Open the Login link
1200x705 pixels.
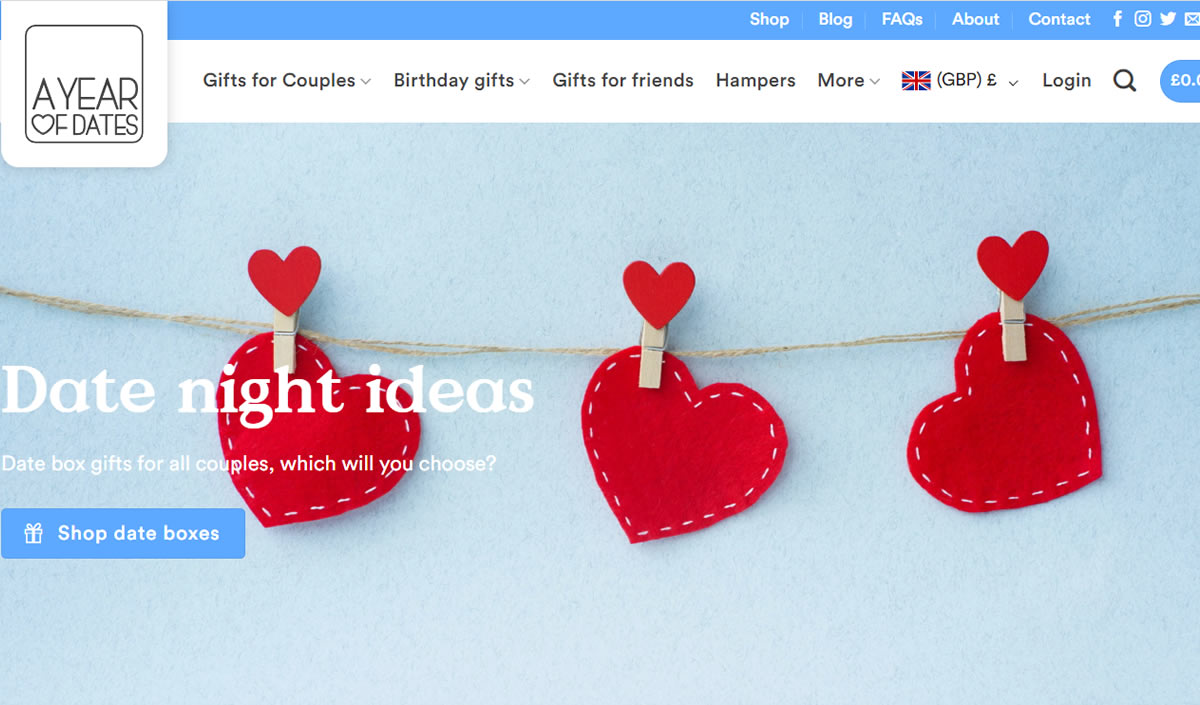coord(1067,81)
